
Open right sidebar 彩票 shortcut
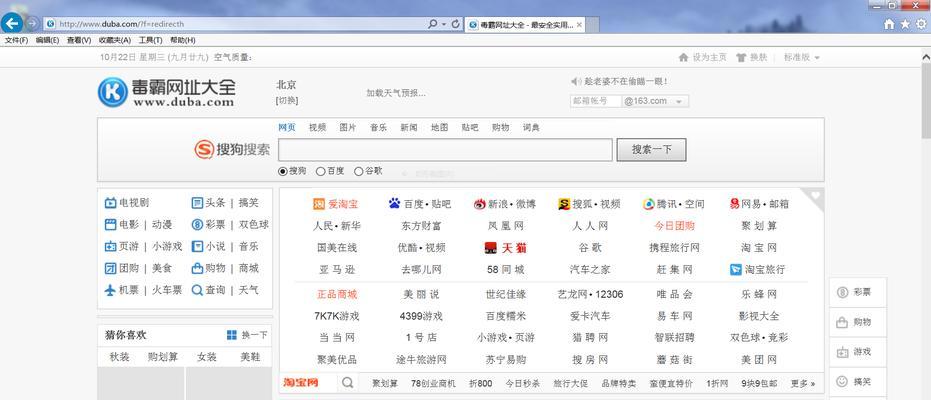click(857, 292)
